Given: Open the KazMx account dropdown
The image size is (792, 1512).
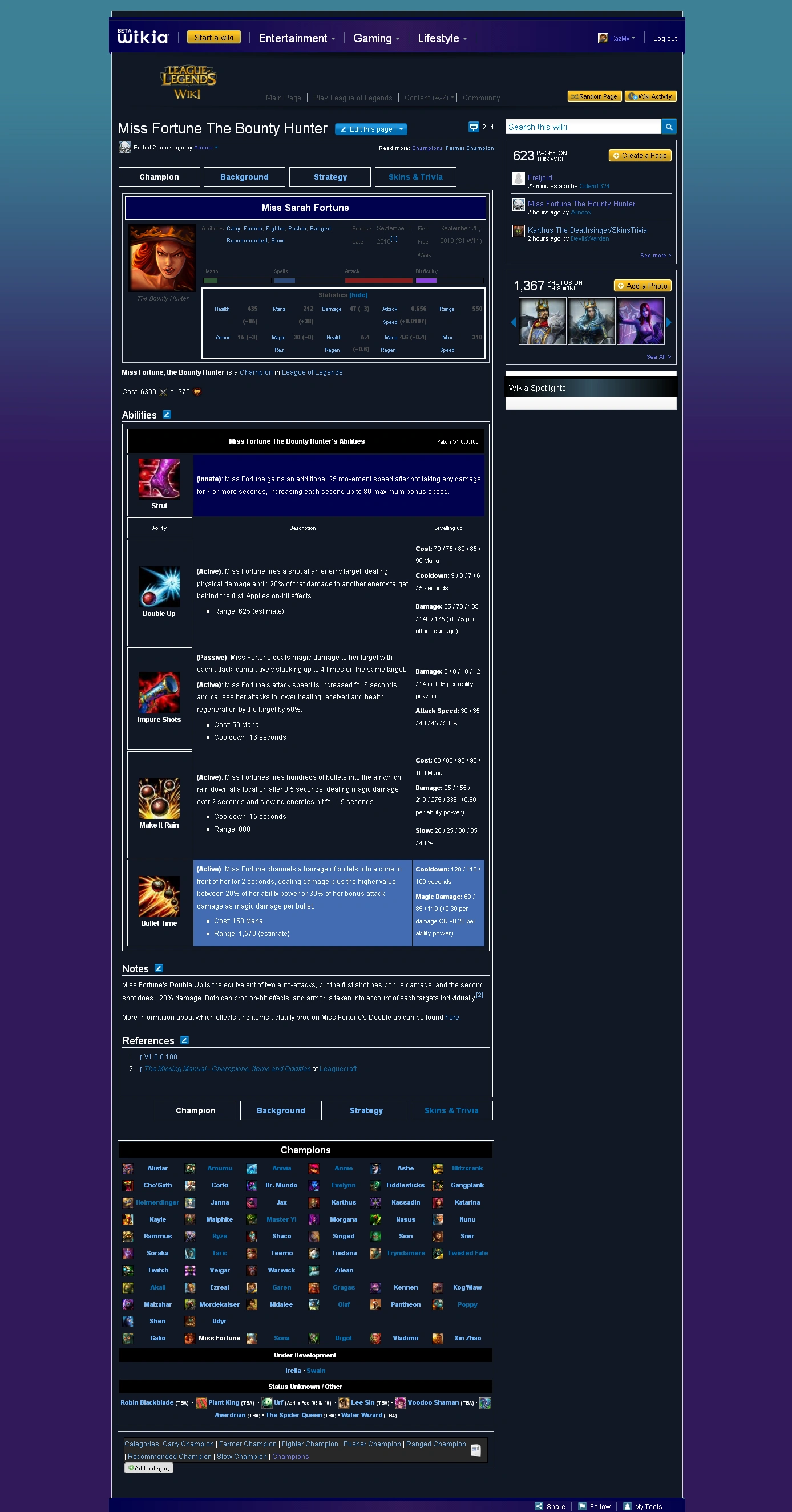Looking at the screenshot, I should tap(633, 38).
